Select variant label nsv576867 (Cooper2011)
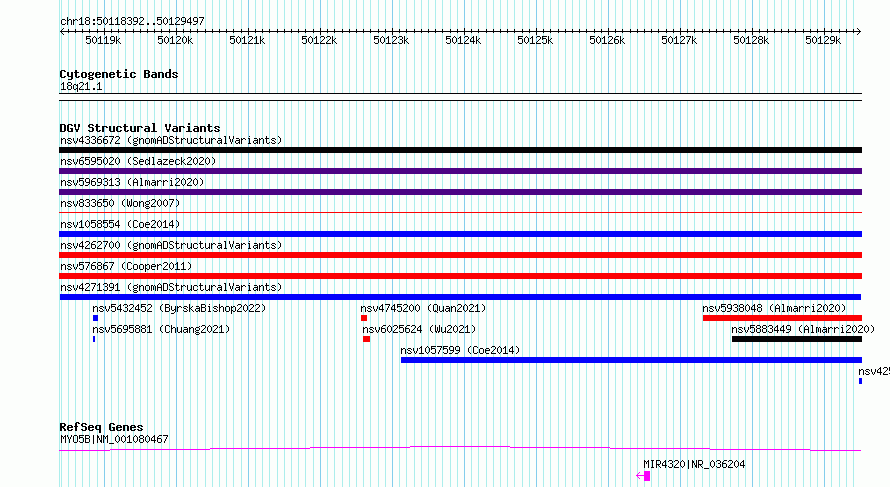The height and width of the screenshot is (487, 890). (126, 266)
